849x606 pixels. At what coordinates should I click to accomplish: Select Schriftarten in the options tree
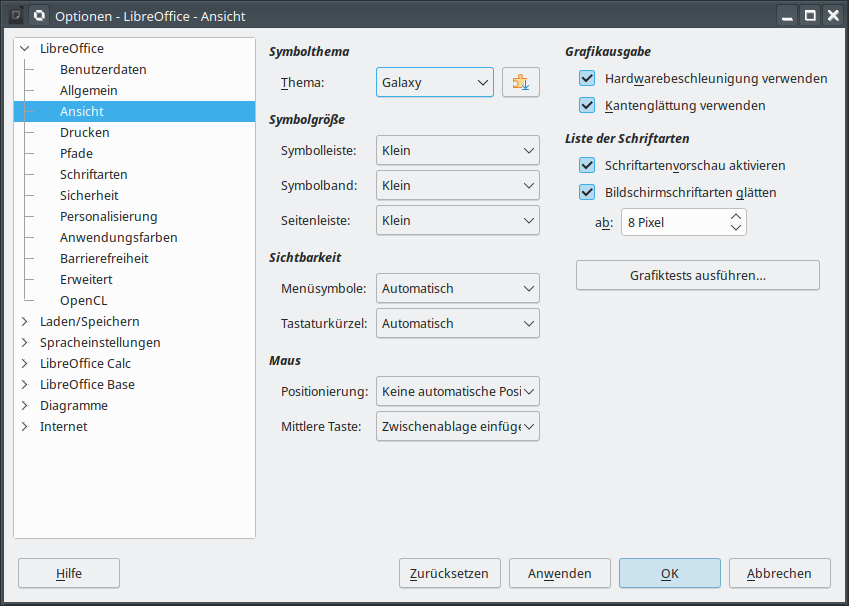[x=94, y=174]
